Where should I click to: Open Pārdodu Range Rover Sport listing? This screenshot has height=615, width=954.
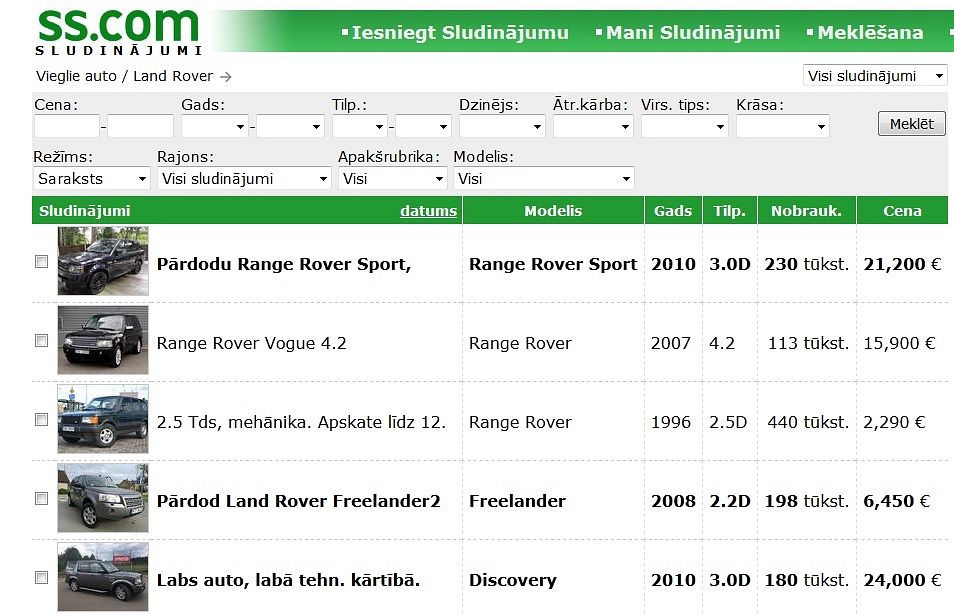pyautogui.click(x=284, y=264)
